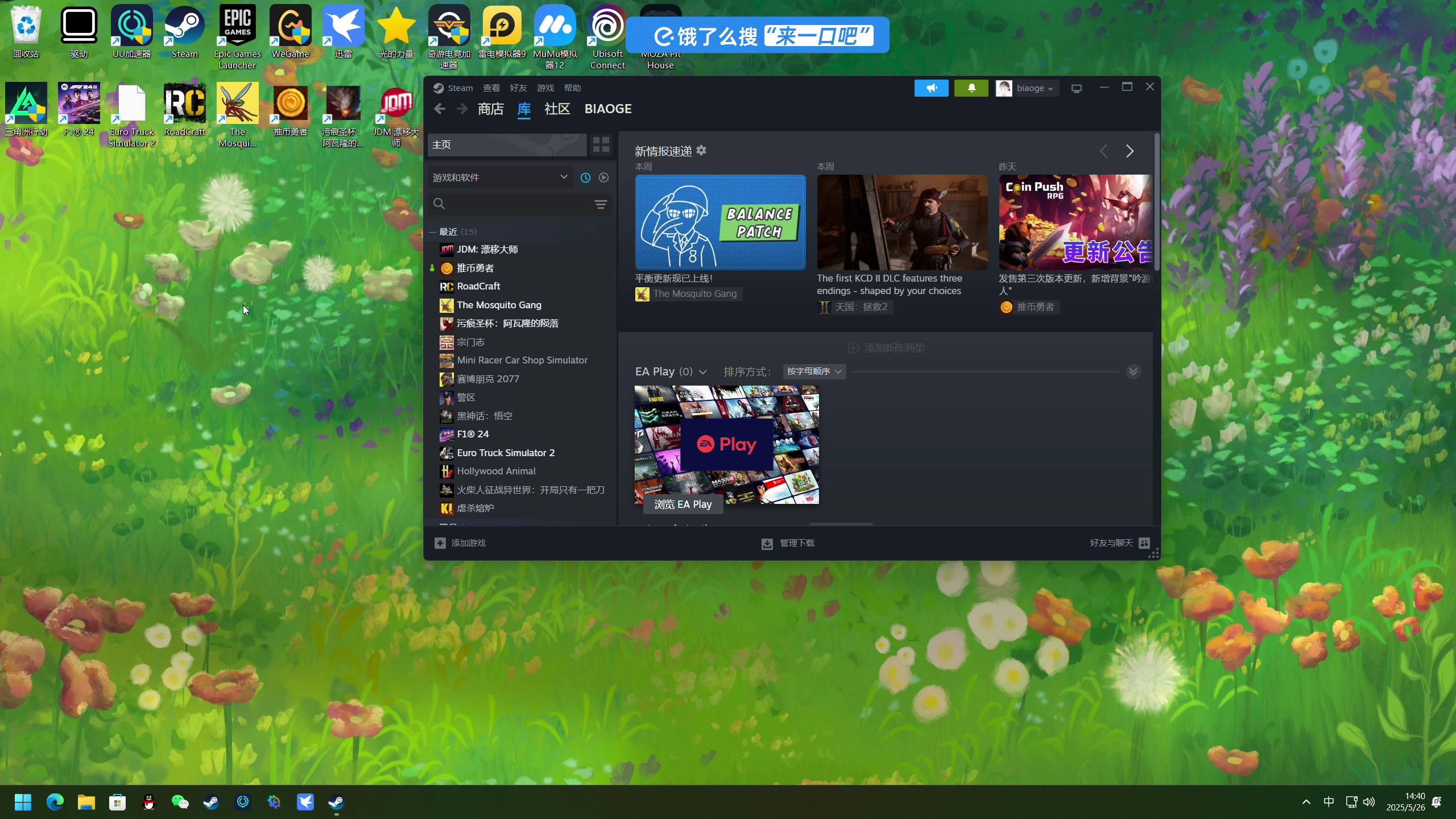Open 查看 (View) menu
Image resolution: width=1456 pixels, height=819 pixels.
491,88
